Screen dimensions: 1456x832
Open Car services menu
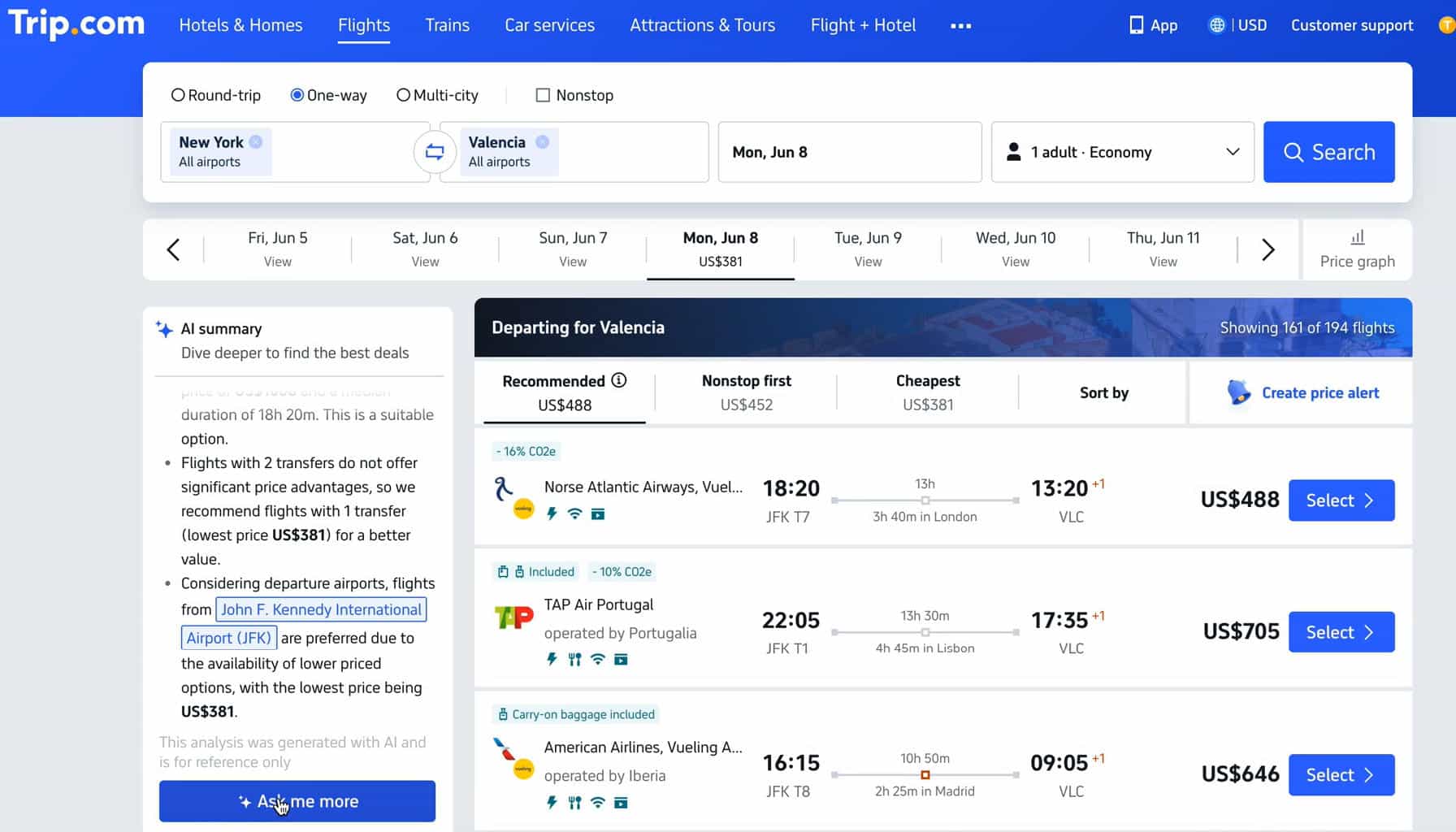[x=550, y=25]
